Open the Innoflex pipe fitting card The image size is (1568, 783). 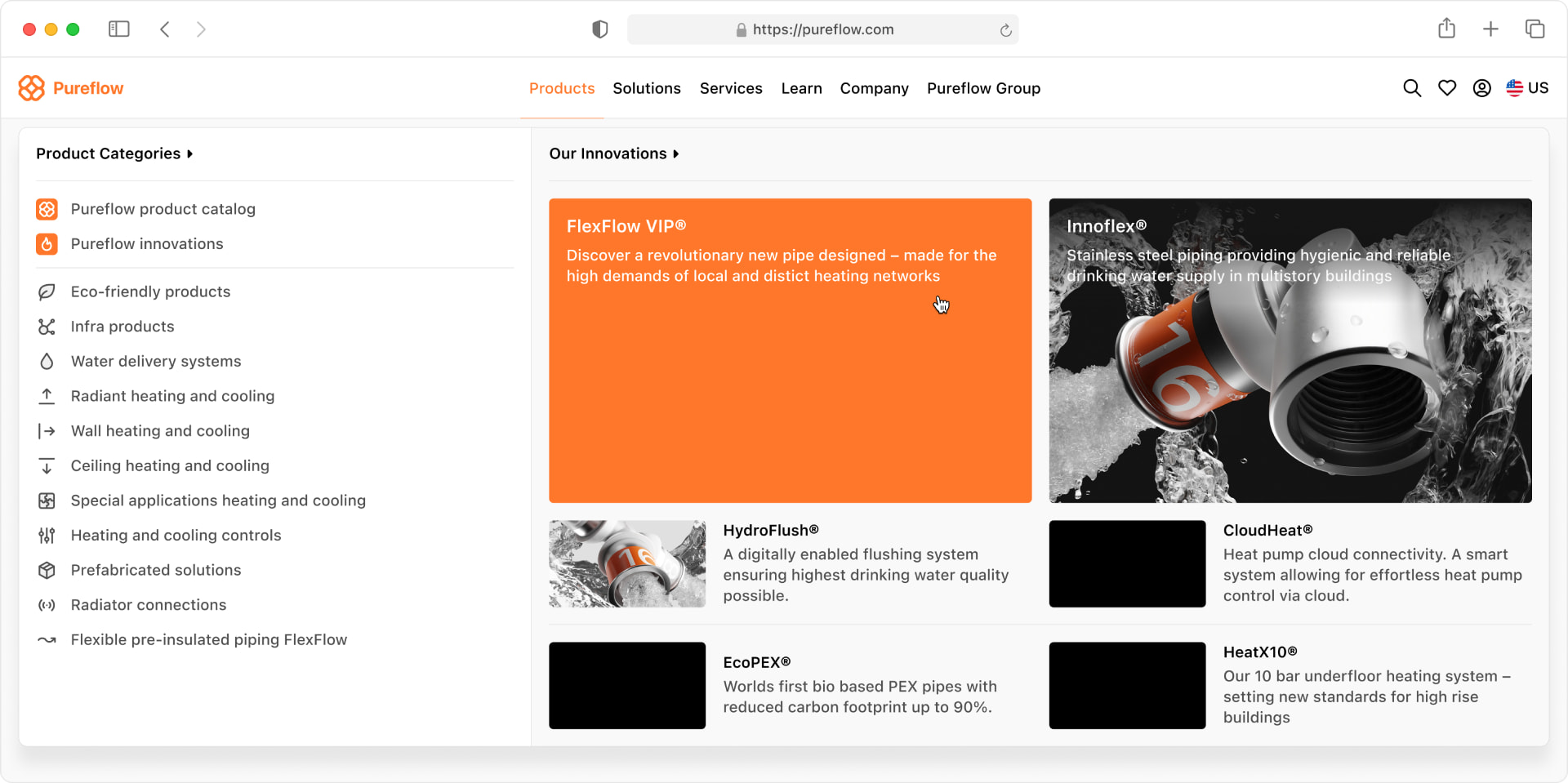(1290, 350)
